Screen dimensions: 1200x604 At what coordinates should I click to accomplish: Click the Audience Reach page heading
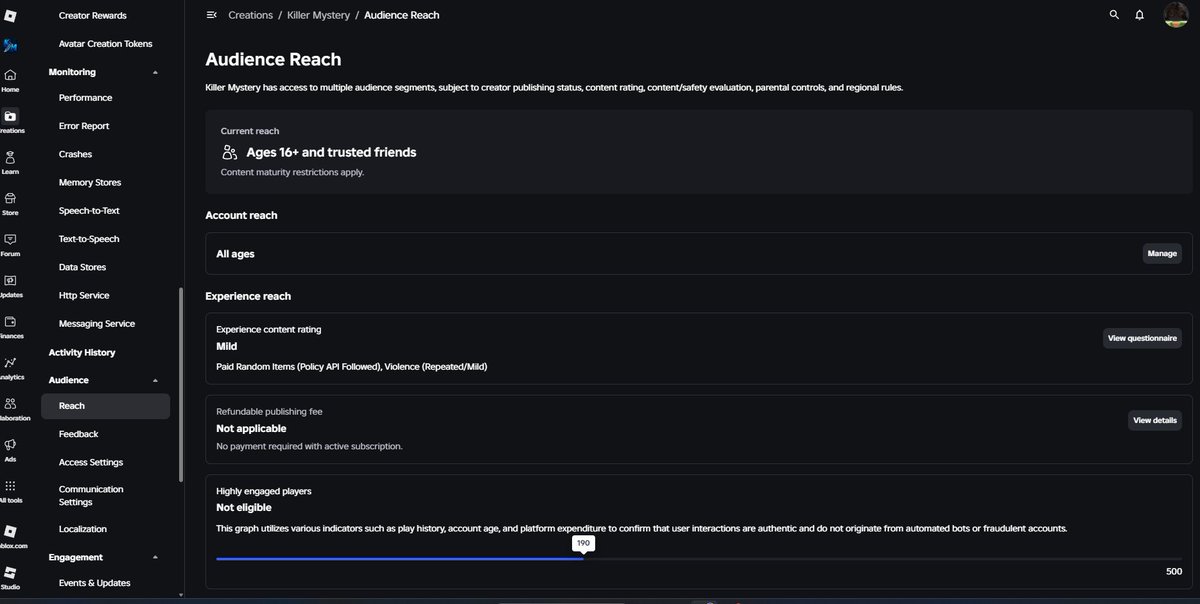click(273, 60)
